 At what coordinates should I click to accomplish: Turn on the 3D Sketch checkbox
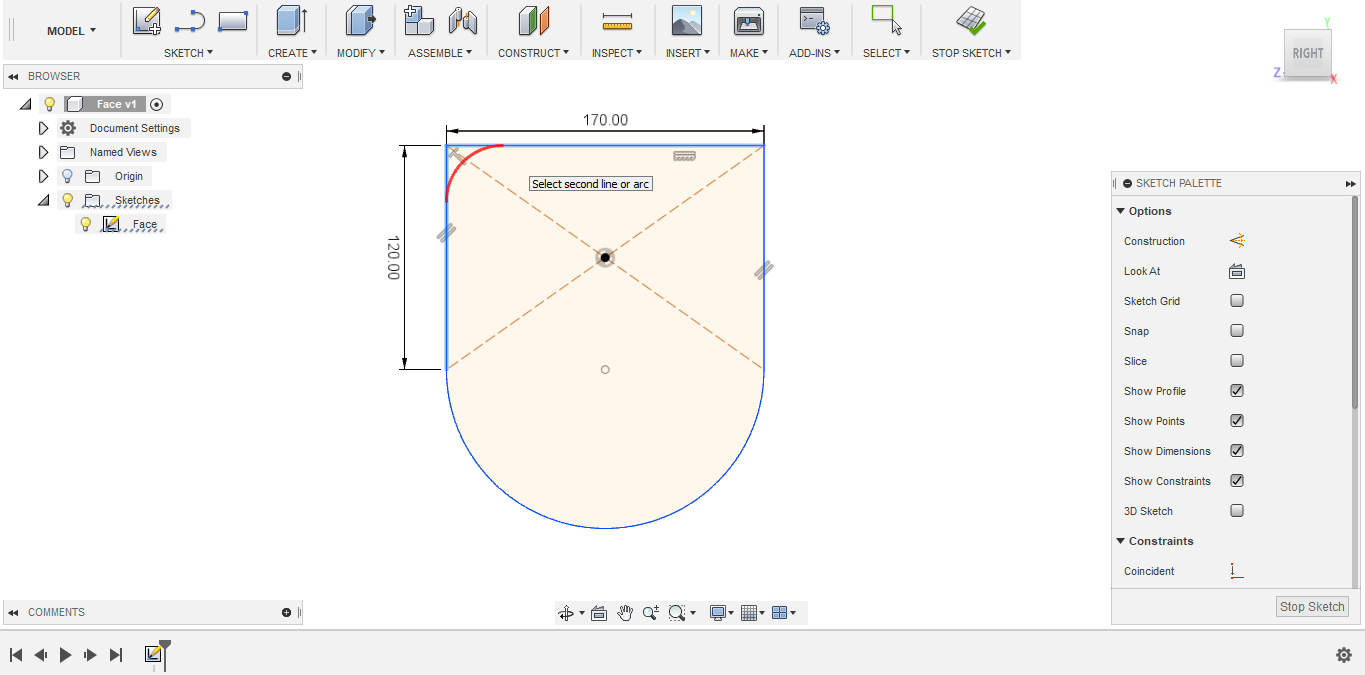1237,511
